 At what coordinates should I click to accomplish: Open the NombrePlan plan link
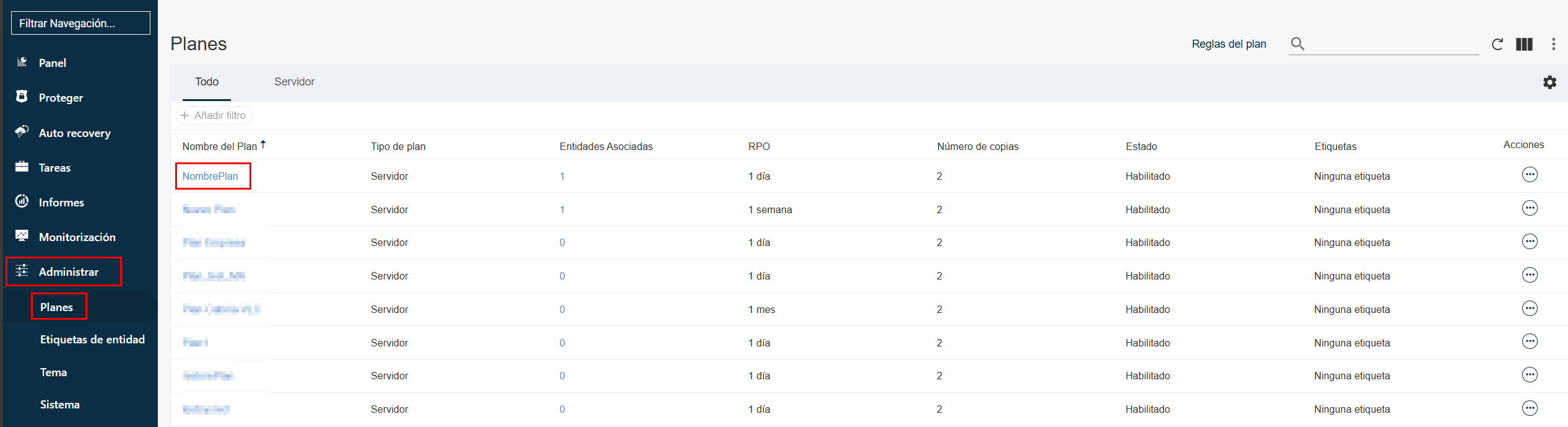[x=210, y=176]
